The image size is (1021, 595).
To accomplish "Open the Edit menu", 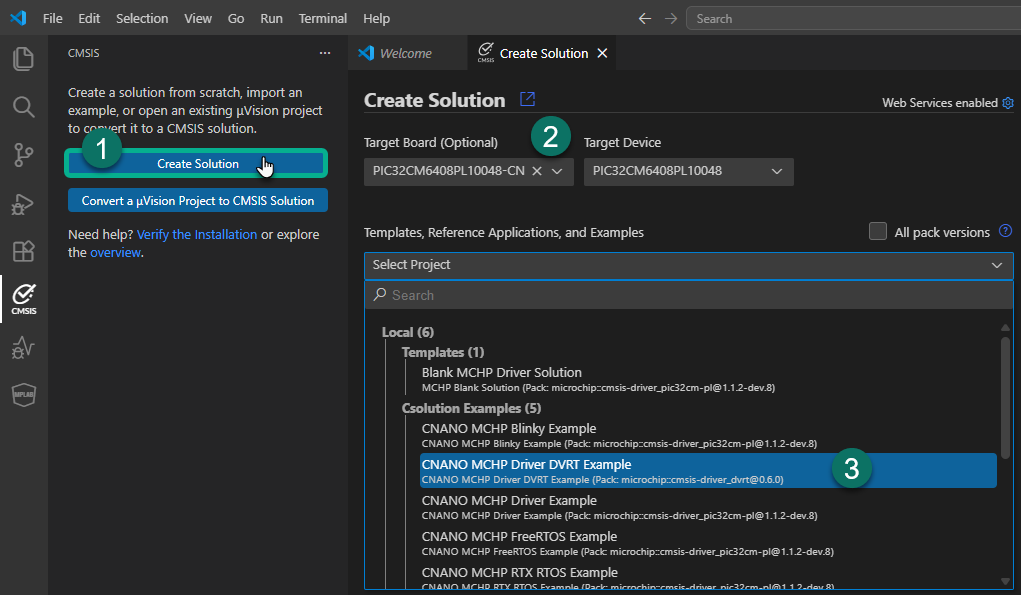I will (x=89, y=18).
